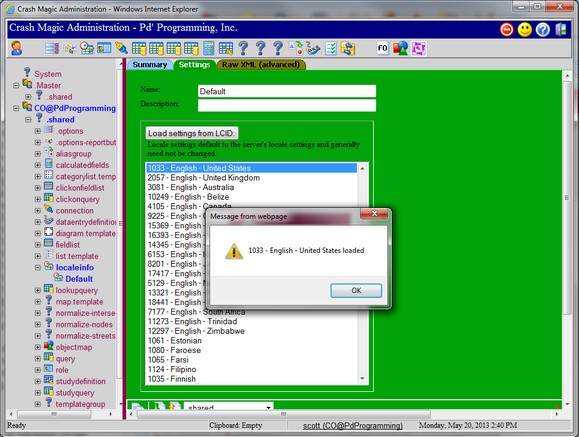Click the pen connection toolbar icon
579x437 pixels.
click(121, 48)
